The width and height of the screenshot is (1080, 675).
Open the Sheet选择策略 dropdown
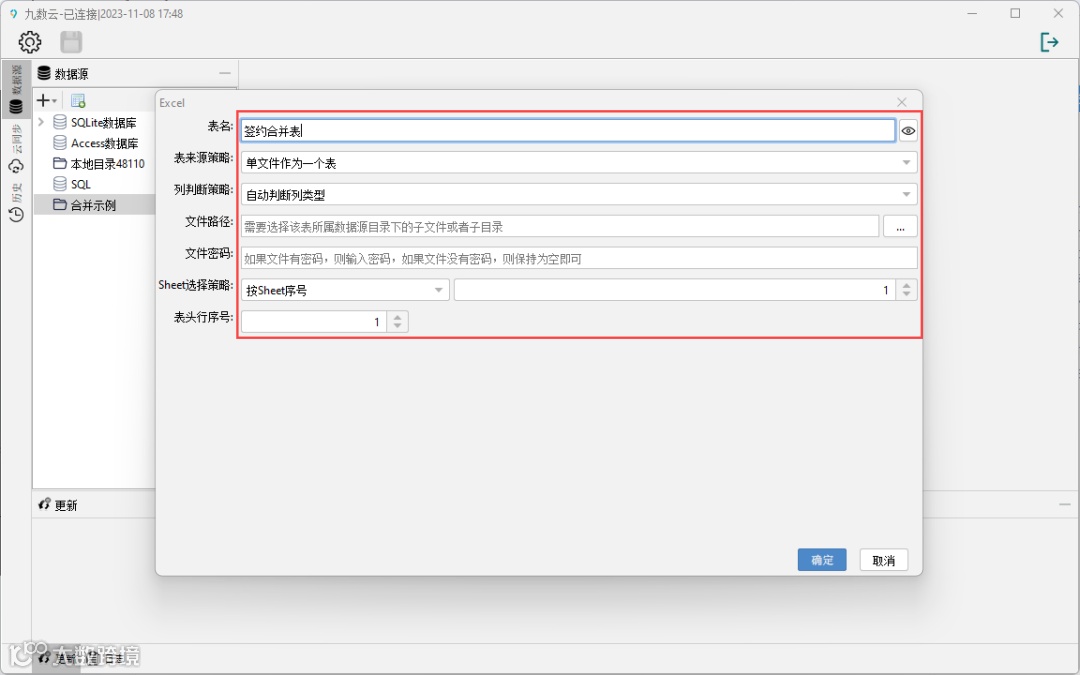(345, 290)
